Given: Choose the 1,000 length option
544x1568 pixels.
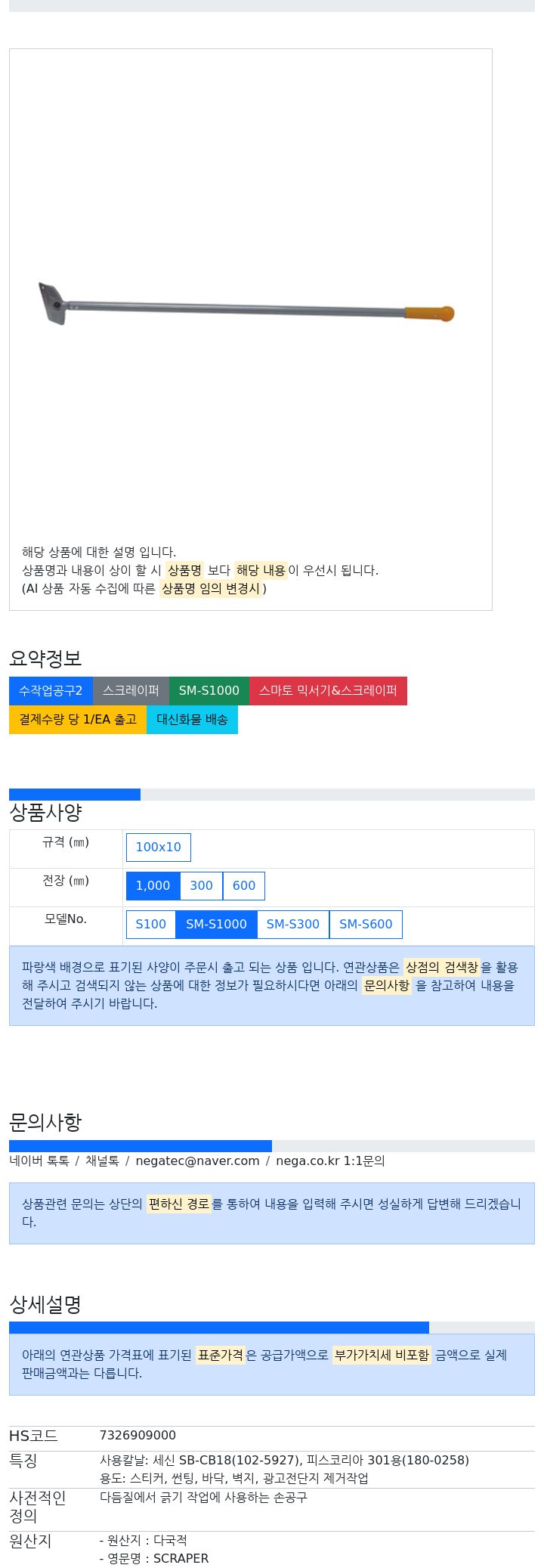Looking at the screenshot, I should coord(153,886).
